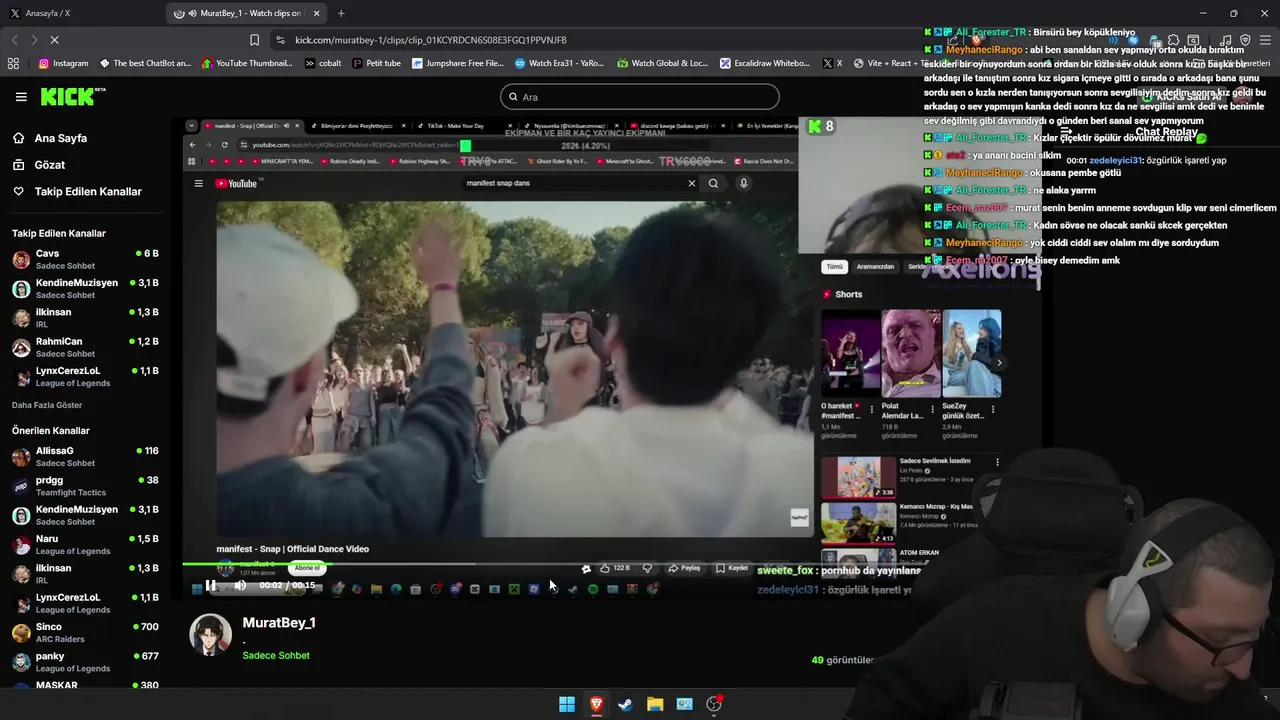The image size is (1280, 720).
Task: Open YouTube Thumbnail bookmark
Action: click(247, 63)
